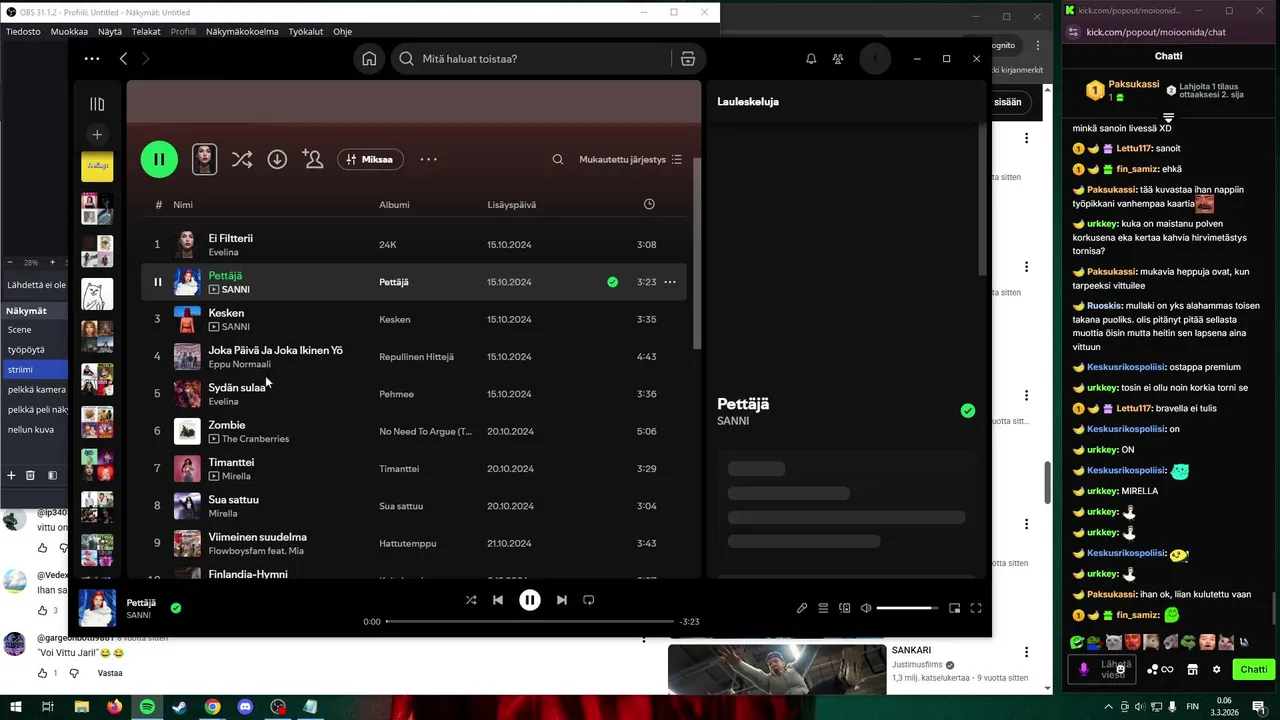Toggle shuffle next to the playlist cover

tap(242, 159)
